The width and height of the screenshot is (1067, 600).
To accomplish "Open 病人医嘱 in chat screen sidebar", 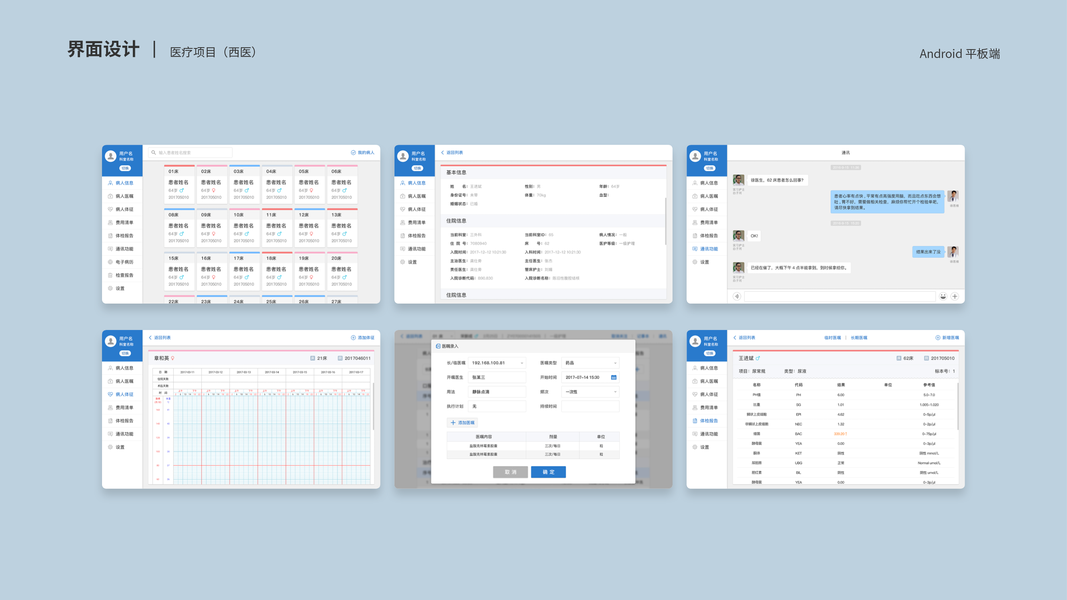I will [x=706, y=196].
